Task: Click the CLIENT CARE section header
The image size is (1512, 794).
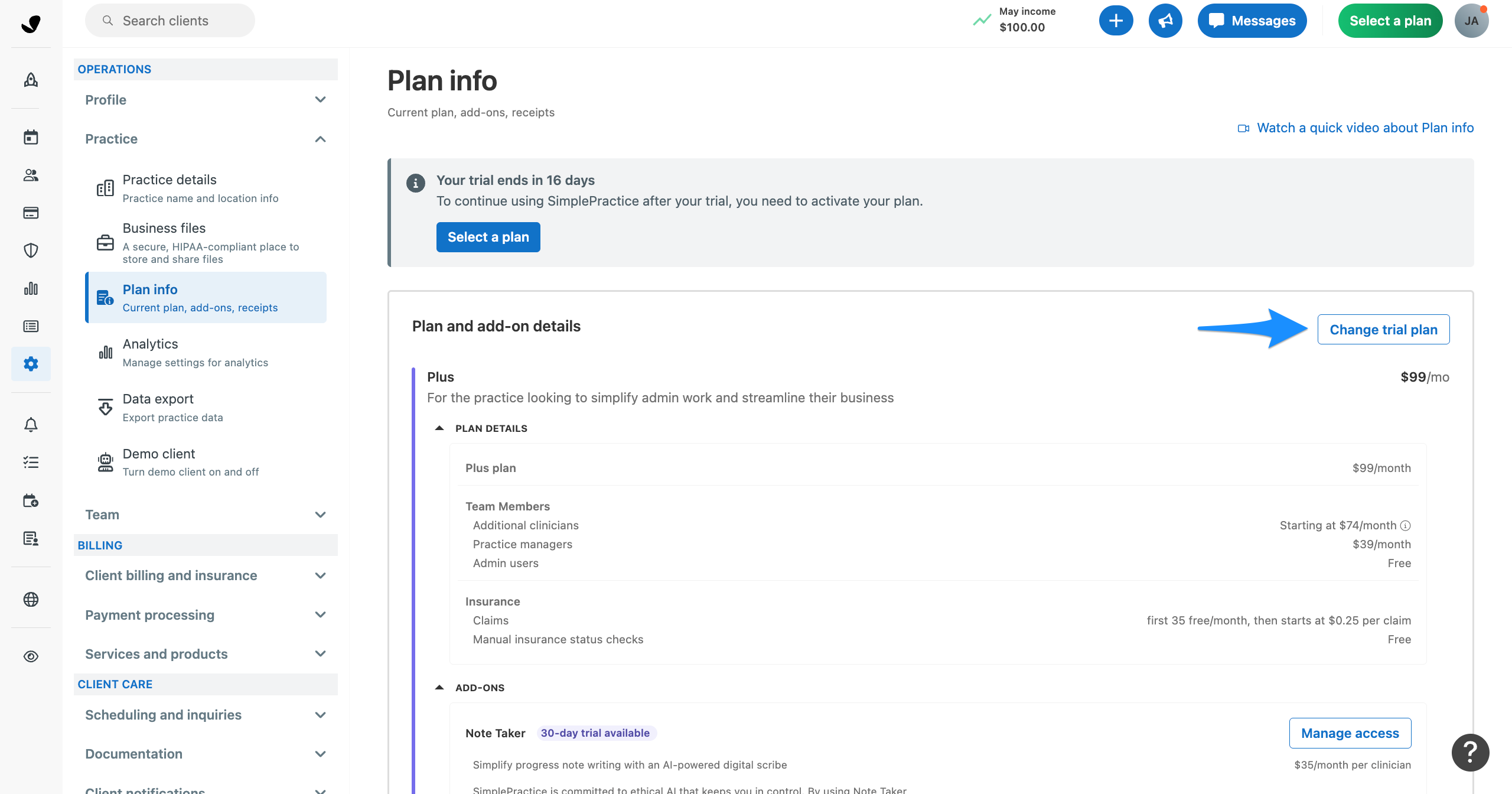Action: pos(206,684)
